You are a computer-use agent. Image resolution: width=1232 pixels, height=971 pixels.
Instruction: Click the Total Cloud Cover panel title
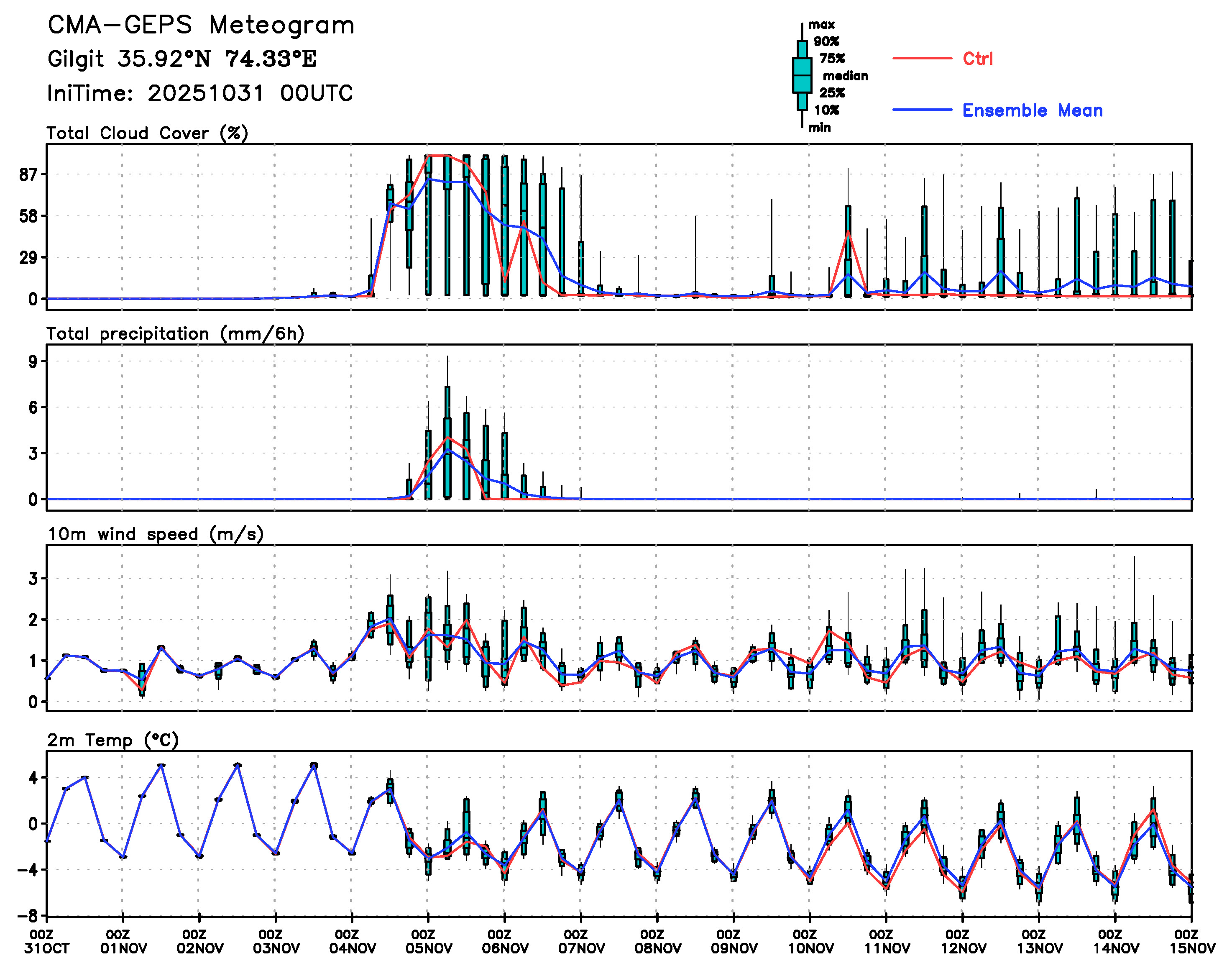147,133
